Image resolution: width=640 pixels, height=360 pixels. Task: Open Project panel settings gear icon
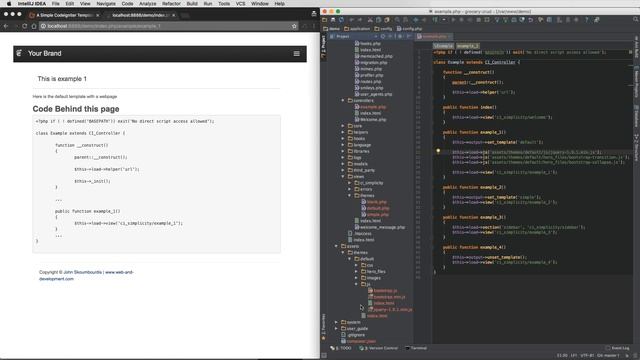[x=400, y=36]
